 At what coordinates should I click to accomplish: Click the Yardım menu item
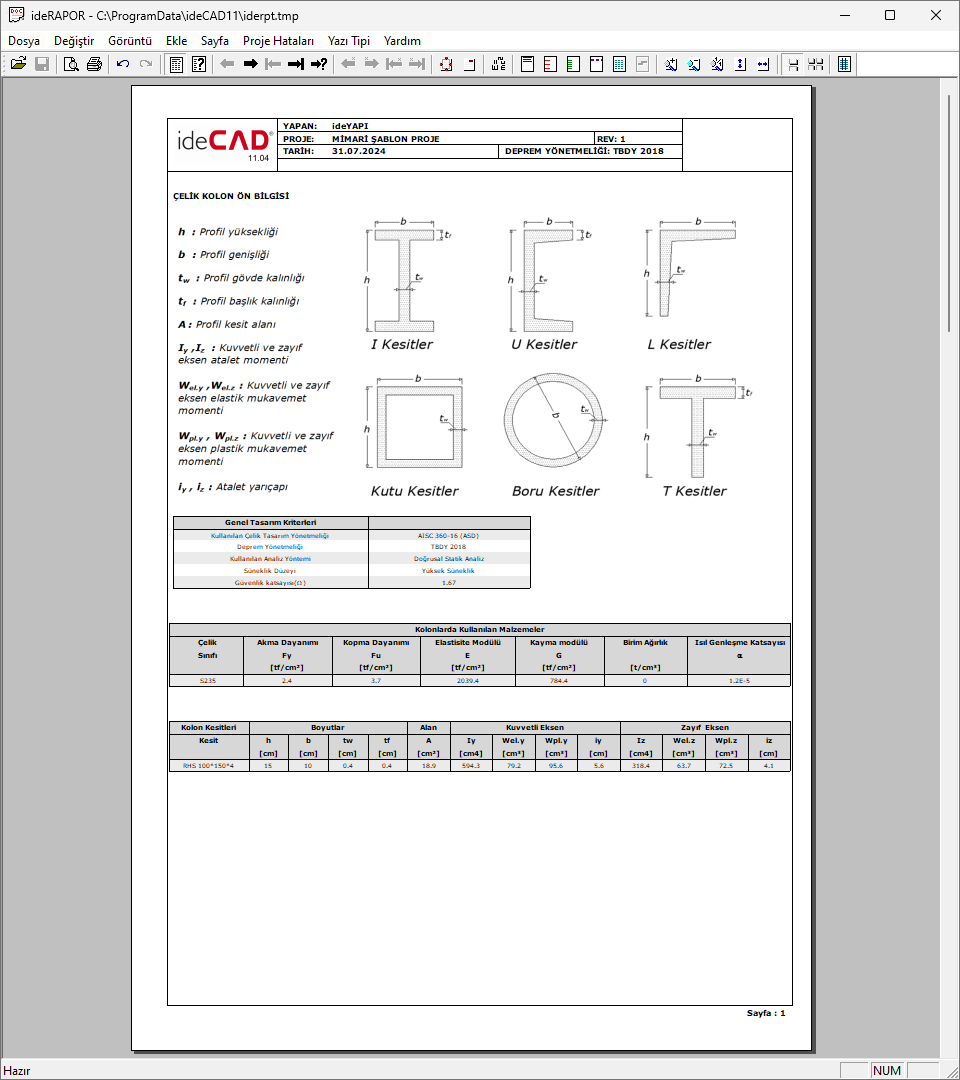point(402,41)
